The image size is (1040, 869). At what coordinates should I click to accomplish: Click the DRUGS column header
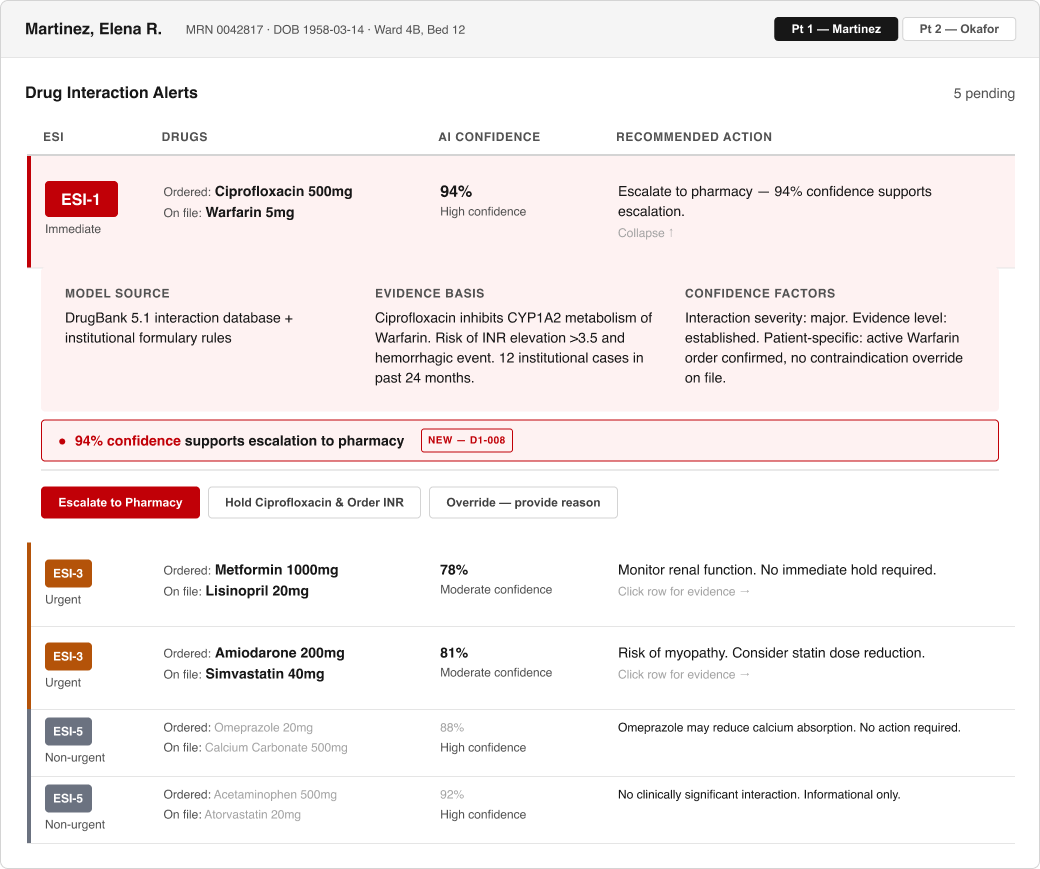[x=184, y=137]
